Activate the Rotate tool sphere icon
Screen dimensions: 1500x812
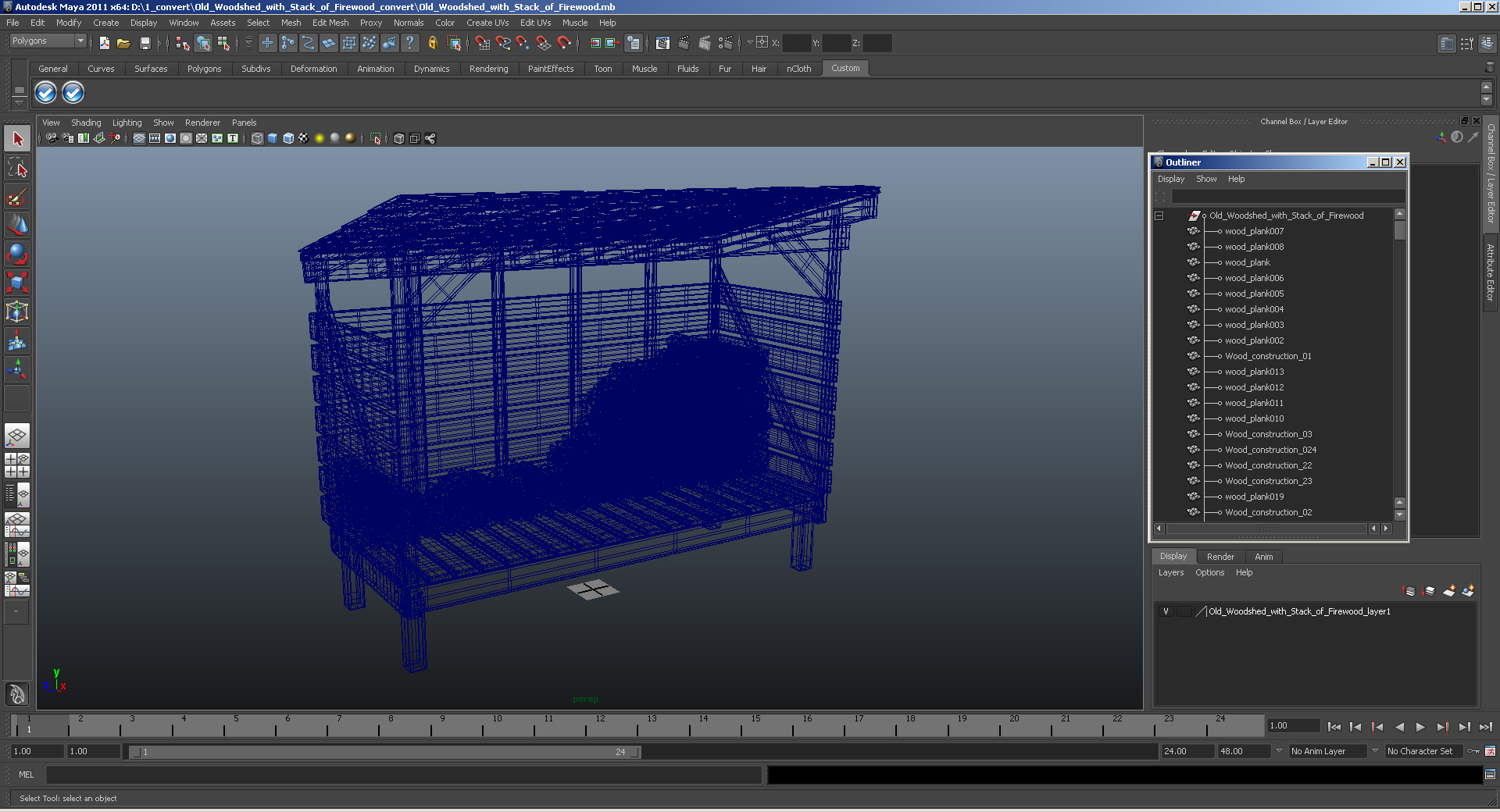coord(17,255)
